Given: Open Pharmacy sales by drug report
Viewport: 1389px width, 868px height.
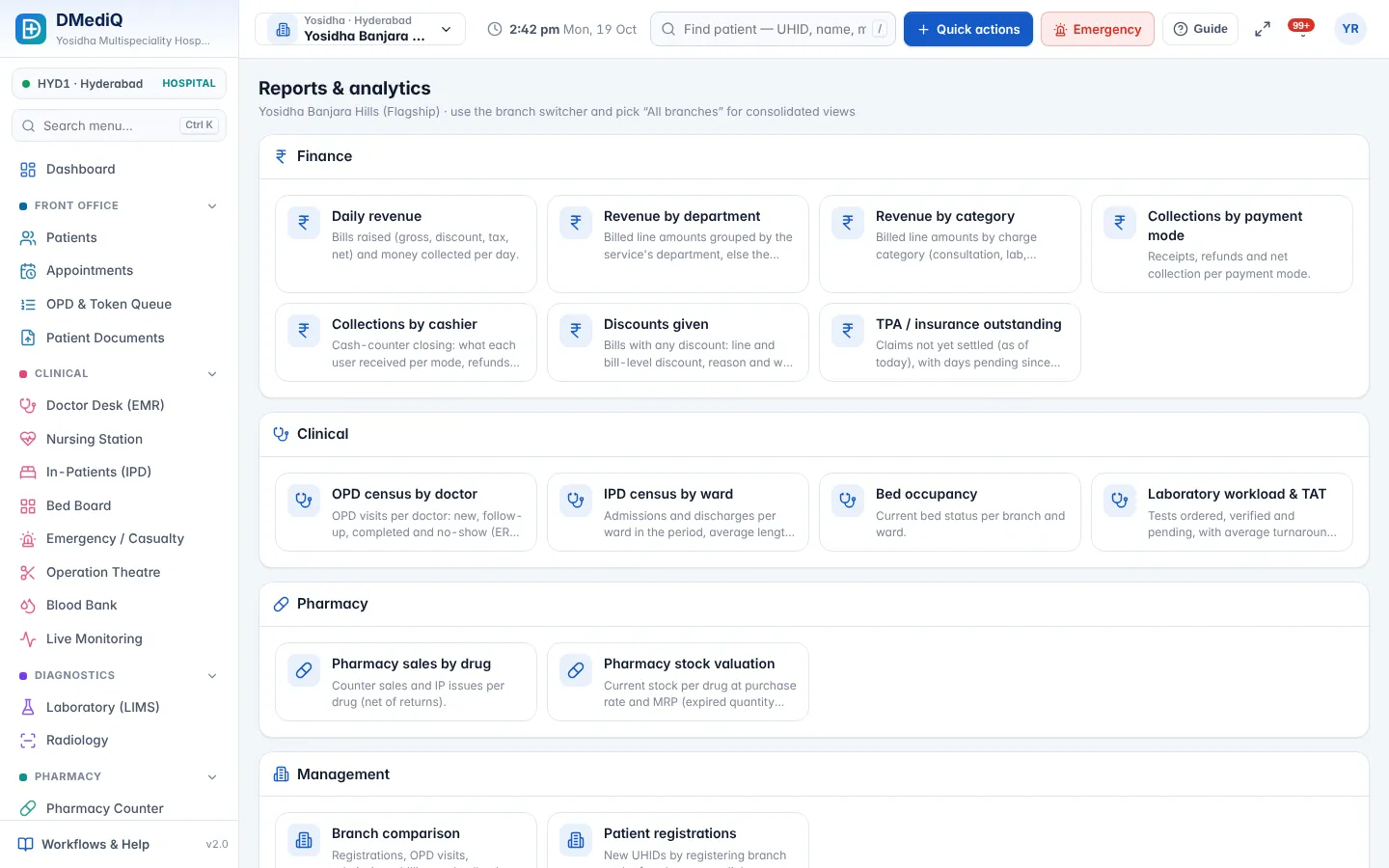Looking at the screenshot, I should [x=406, y=682].
